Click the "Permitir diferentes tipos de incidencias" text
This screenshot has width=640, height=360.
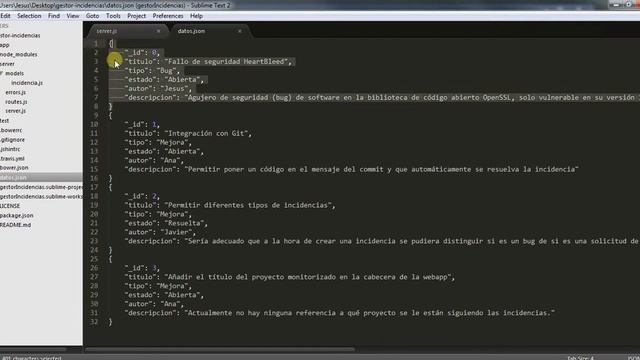pos(249,205)
